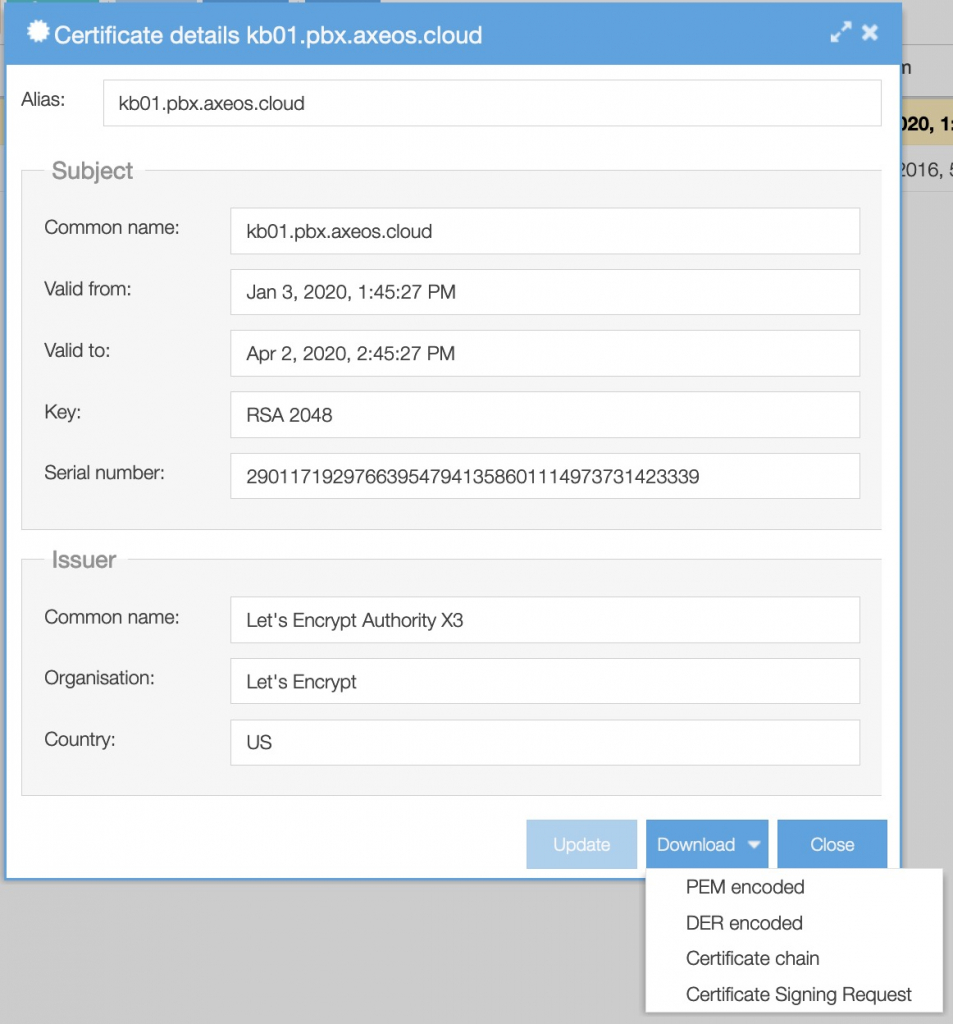Click the Subject Common name field
953x1024 pixels.
click(544, 231)
